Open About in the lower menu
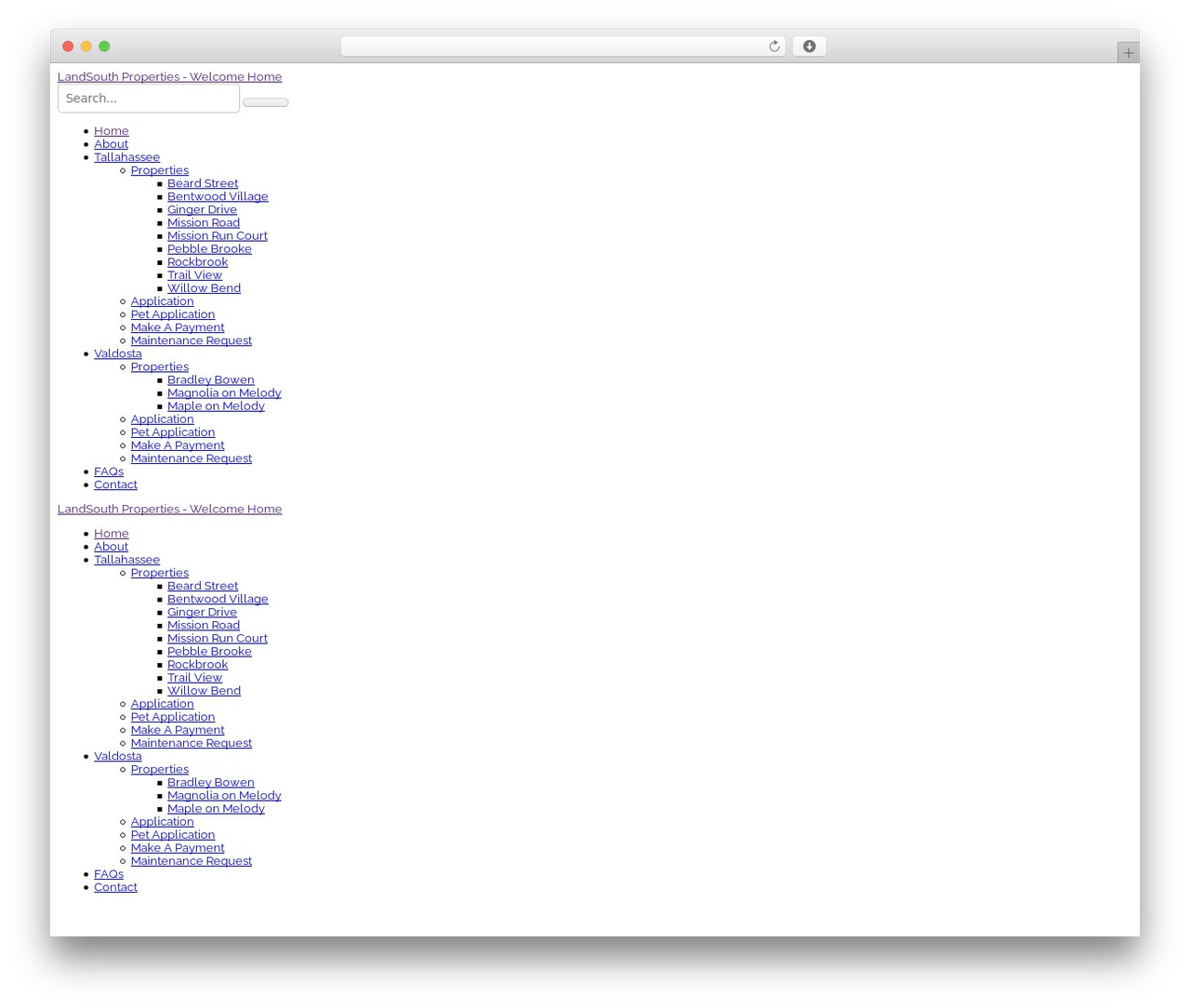1190x1008 pixels. [x=111, y=547]
